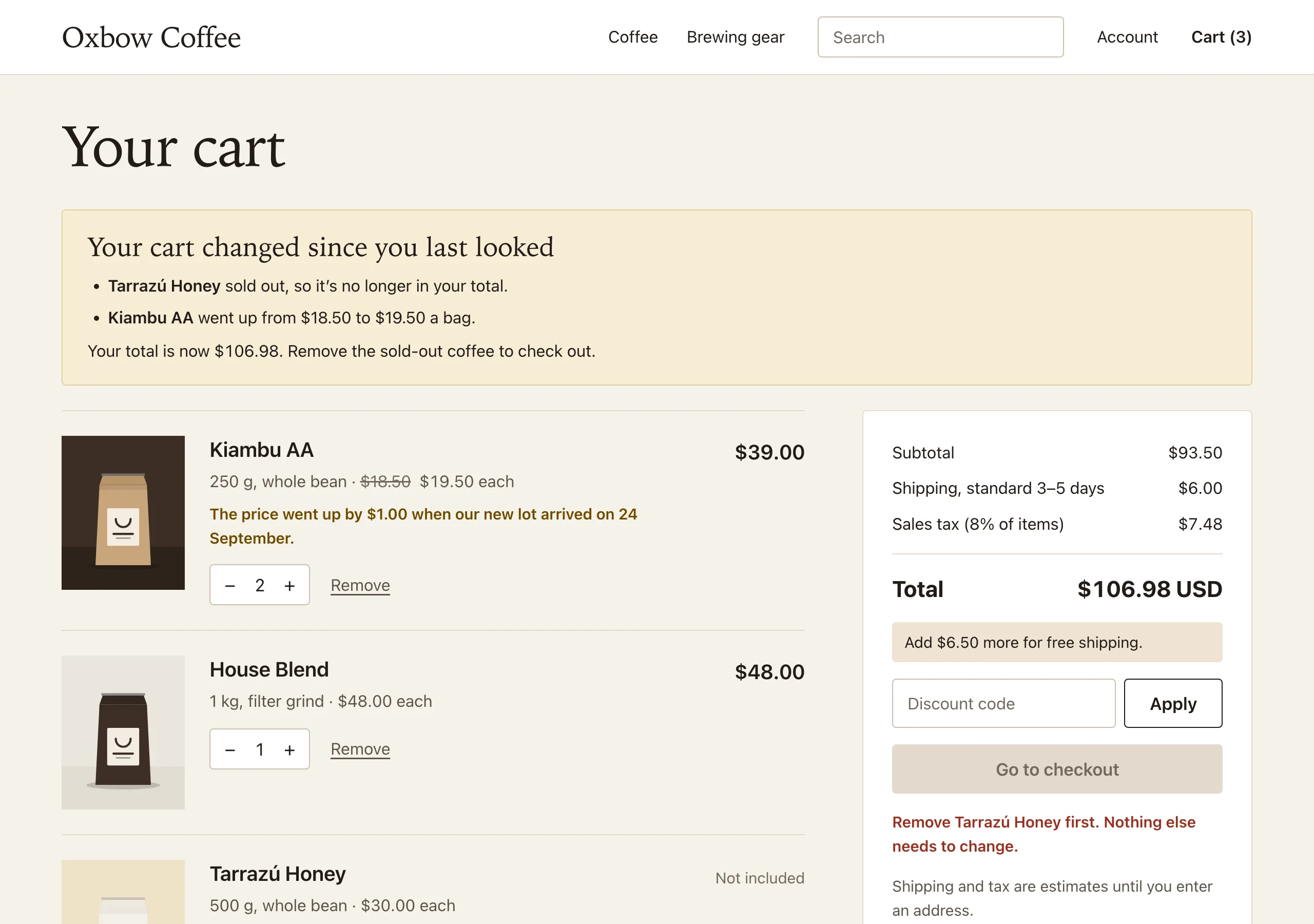Click the House Blend quantity value 1
Viewport: 1314px width, 924px height.
coord(260,749)
